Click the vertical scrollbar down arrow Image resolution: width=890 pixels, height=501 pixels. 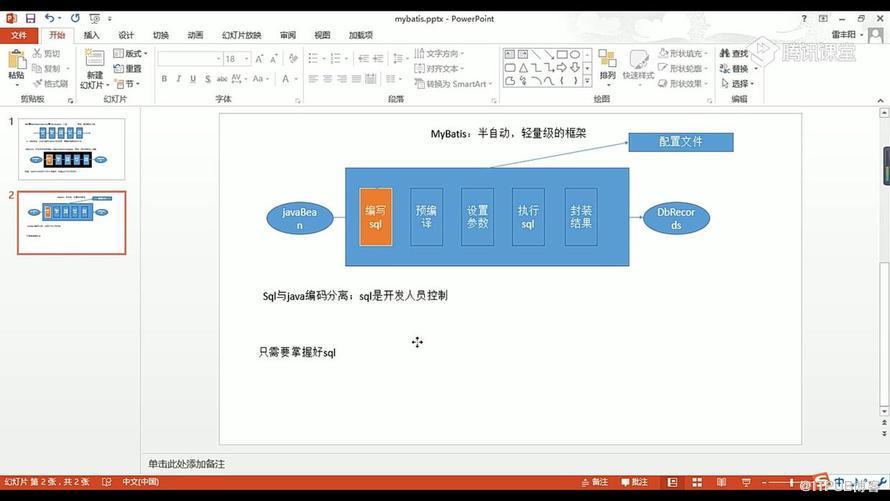[884, 411]
